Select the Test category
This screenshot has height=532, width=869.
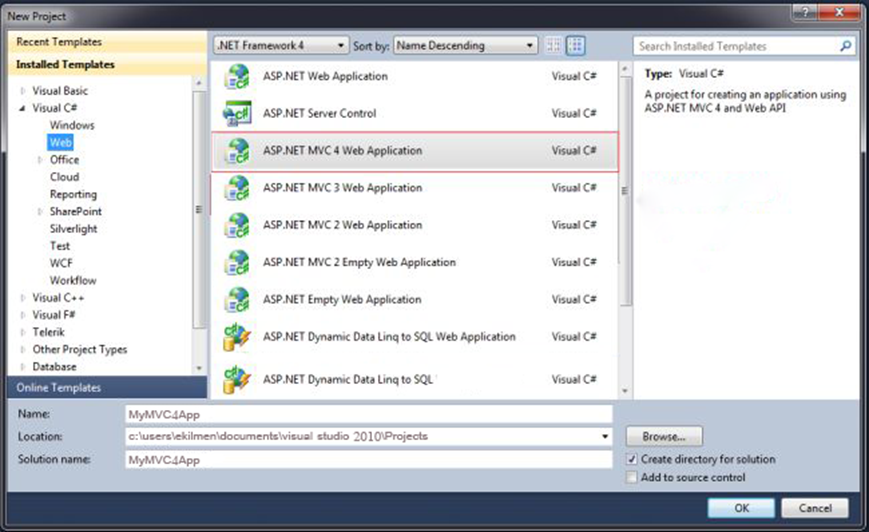(x=60, y=246)
